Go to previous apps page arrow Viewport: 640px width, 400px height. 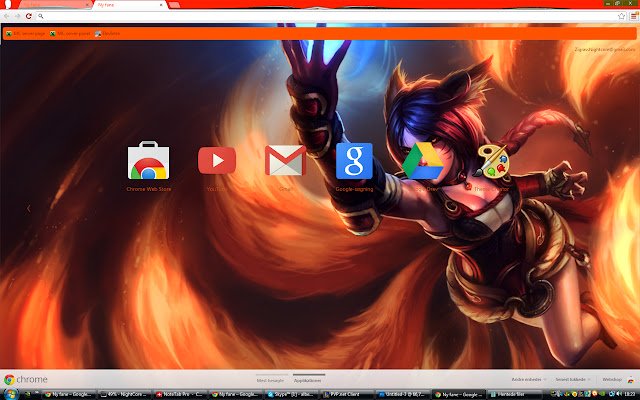point(29,209)
